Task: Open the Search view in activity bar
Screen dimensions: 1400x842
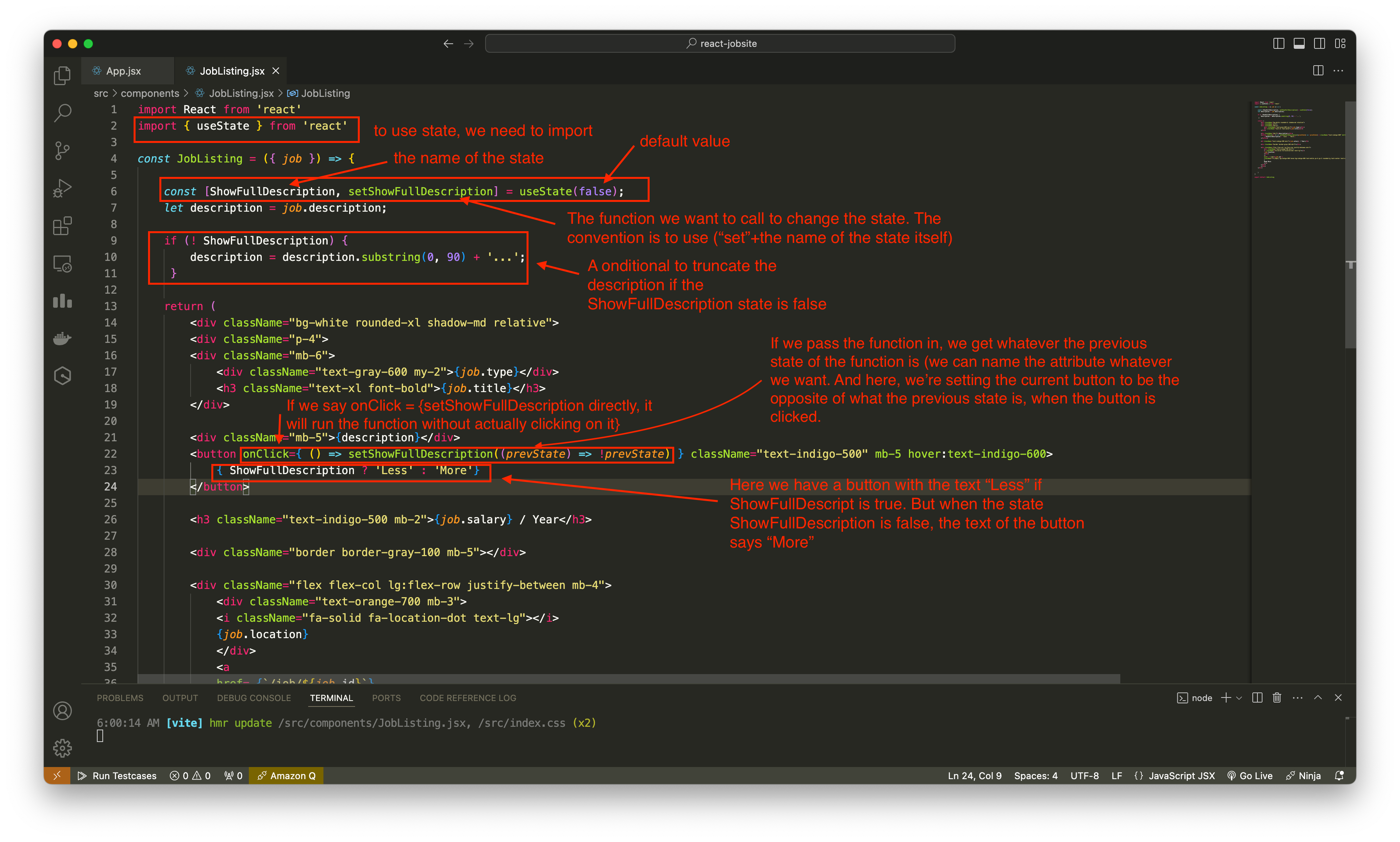Action: (62, 113)
